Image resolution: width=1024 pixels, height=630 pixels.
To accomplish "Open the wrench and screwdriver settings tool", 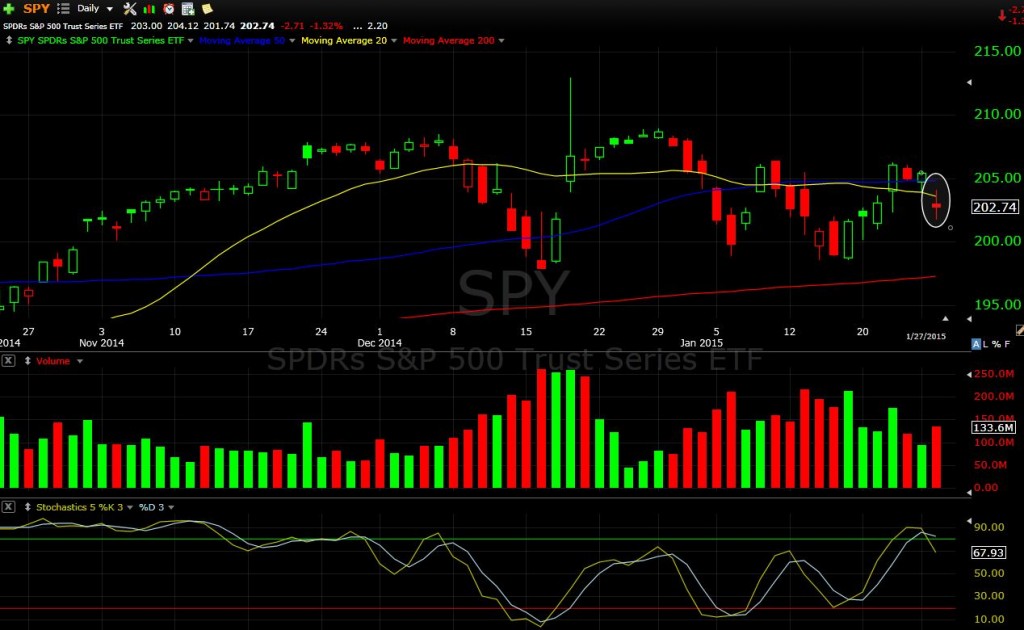I will coord(130,8).
